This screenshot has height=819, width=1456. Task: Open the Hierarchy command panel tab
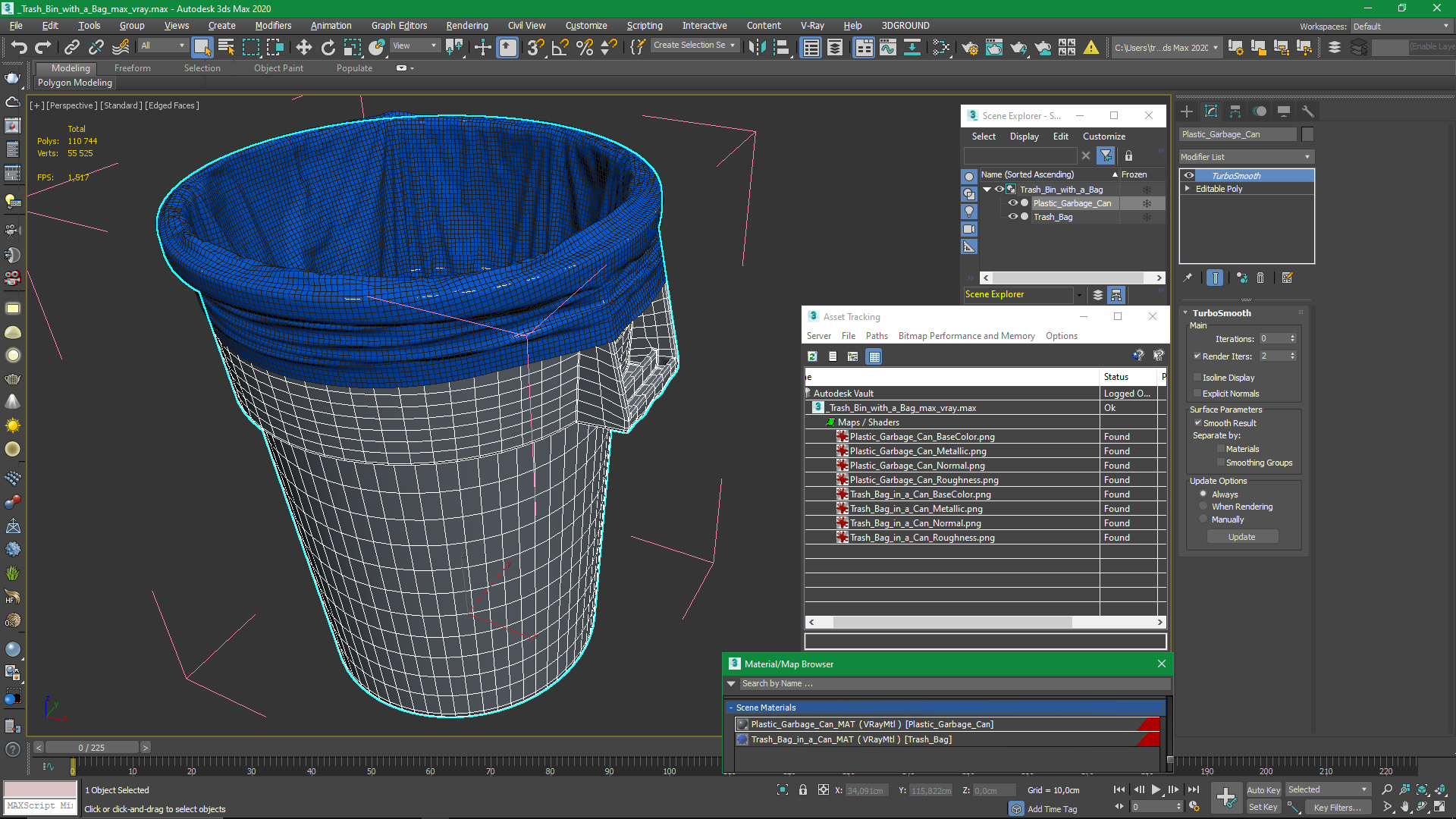(1235, 111)
